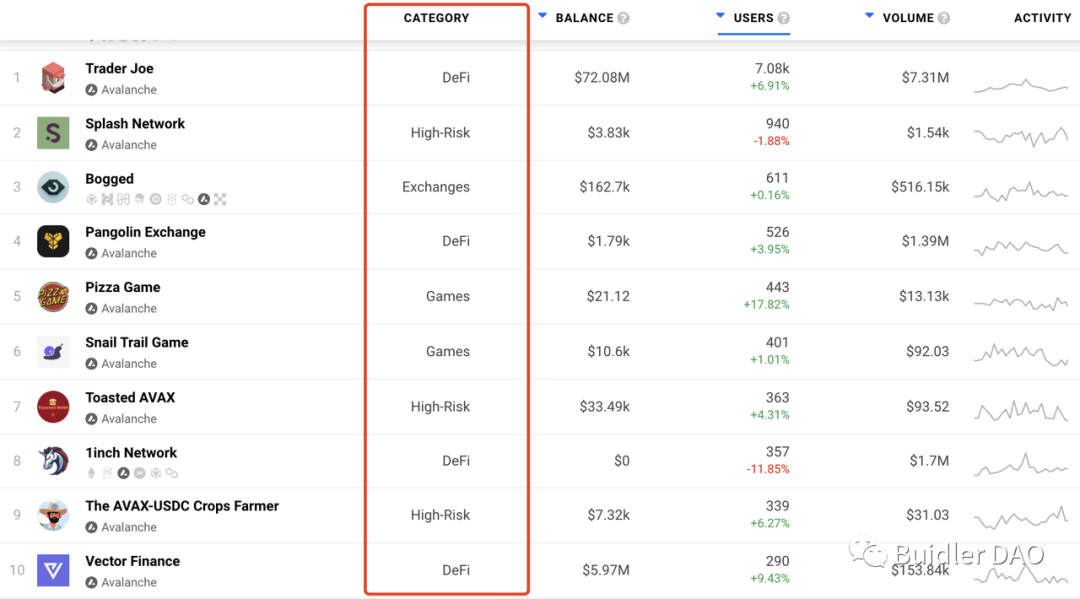
Task: Click the CATEGORY column header
Action: (x=436, y=19)
